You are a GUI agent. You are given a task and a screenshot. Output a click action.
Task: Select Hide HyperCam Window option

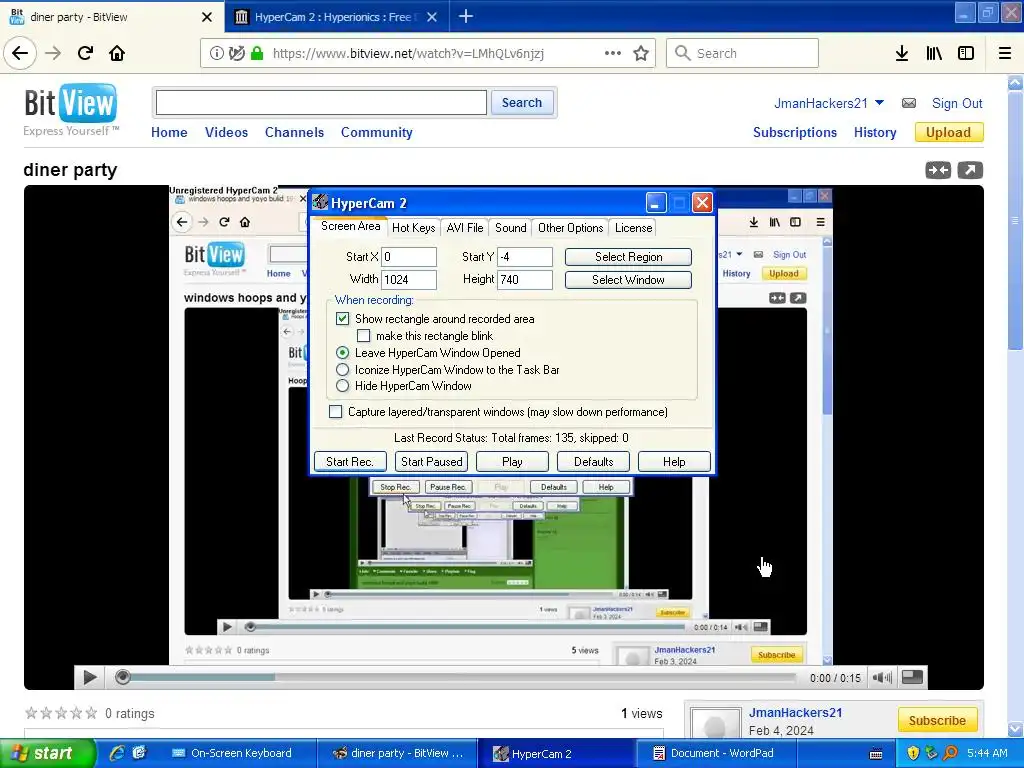click(x=342, y=386)
